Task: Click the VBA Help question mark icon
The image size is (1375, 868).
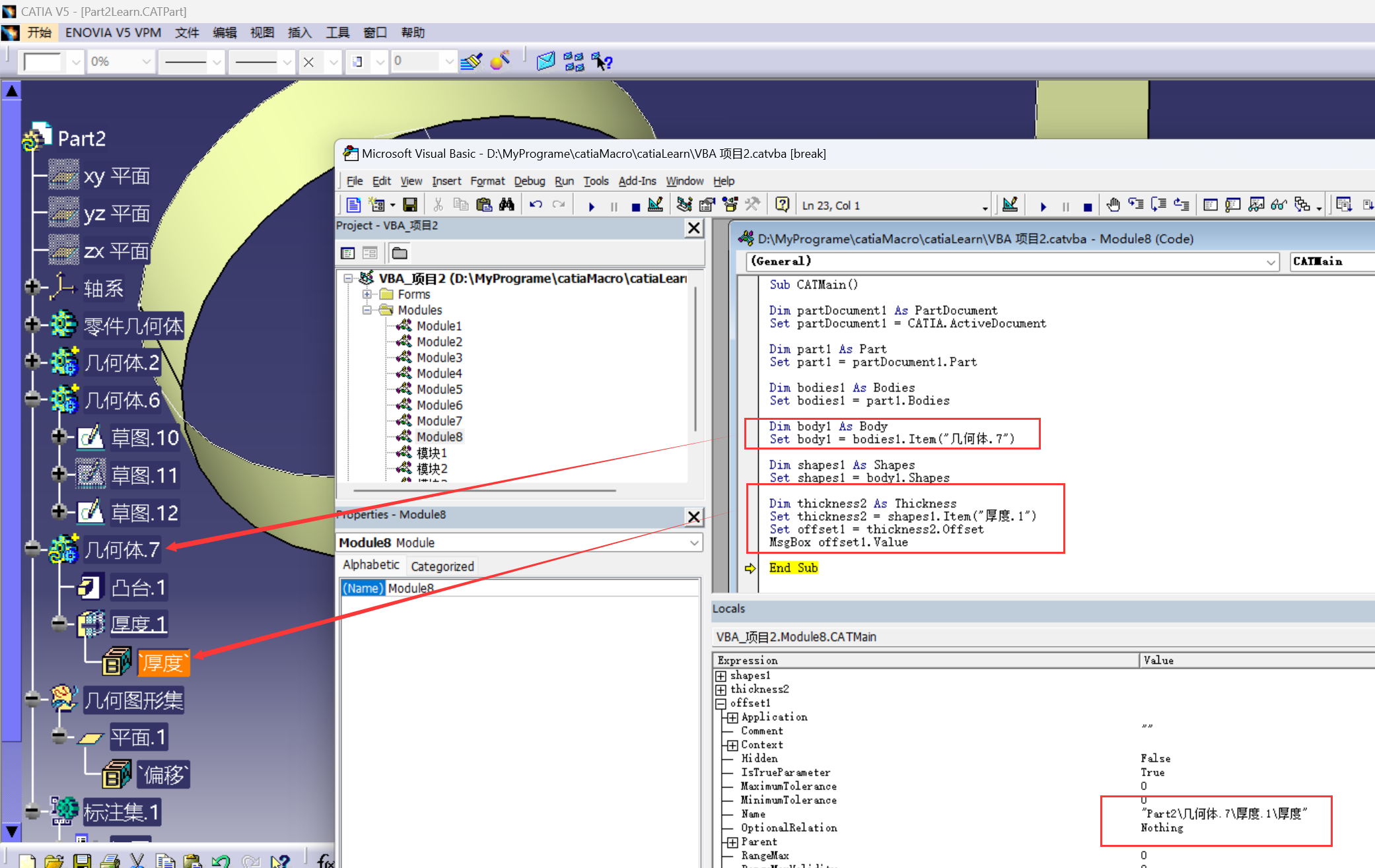Action: (x=782, y=205)
